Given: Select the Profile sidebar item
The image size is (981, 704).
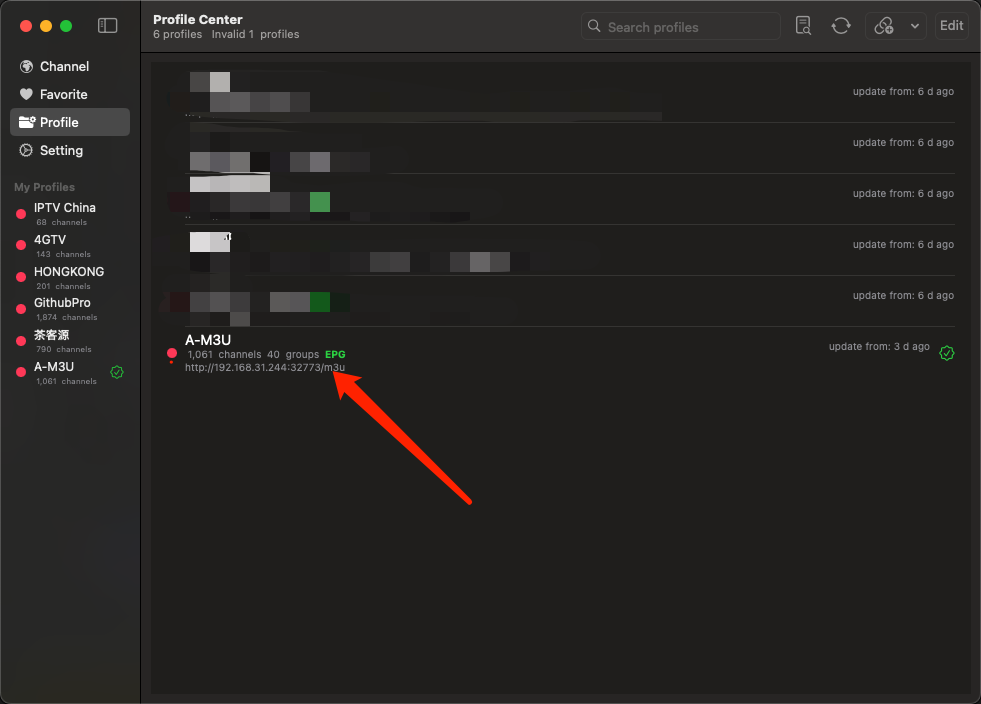Looking at the screenshot, I should click(59, 122).
